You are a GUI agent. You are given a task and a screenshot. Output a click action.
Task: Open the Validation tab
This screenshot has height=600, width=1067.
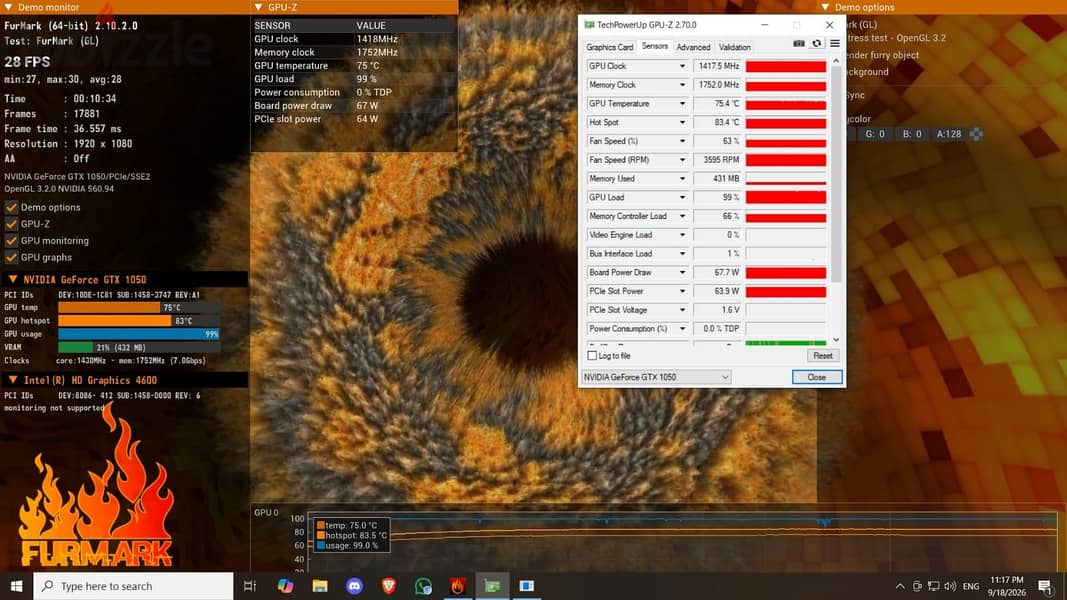point(734,47)
